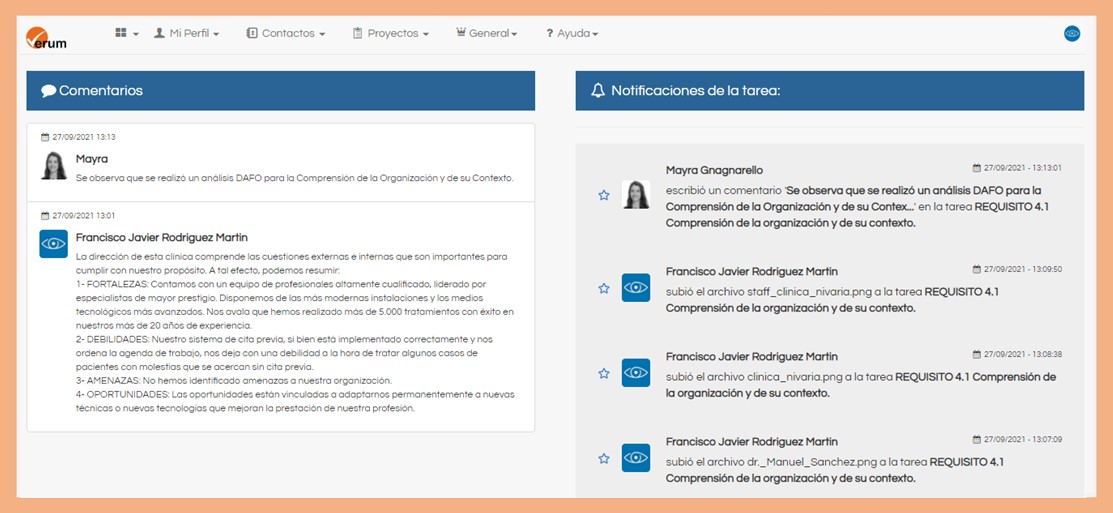Open the grid apps menu icon

coord(125,33)
